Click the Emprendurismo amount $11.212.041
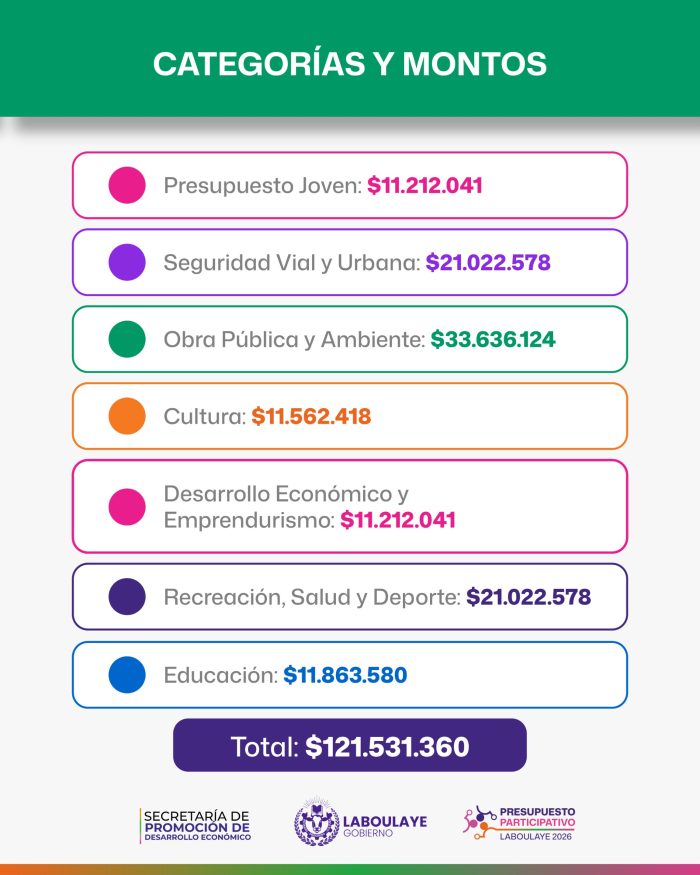Image resolution: width=700 pixels, height=875 pixels. pos(398,520)
